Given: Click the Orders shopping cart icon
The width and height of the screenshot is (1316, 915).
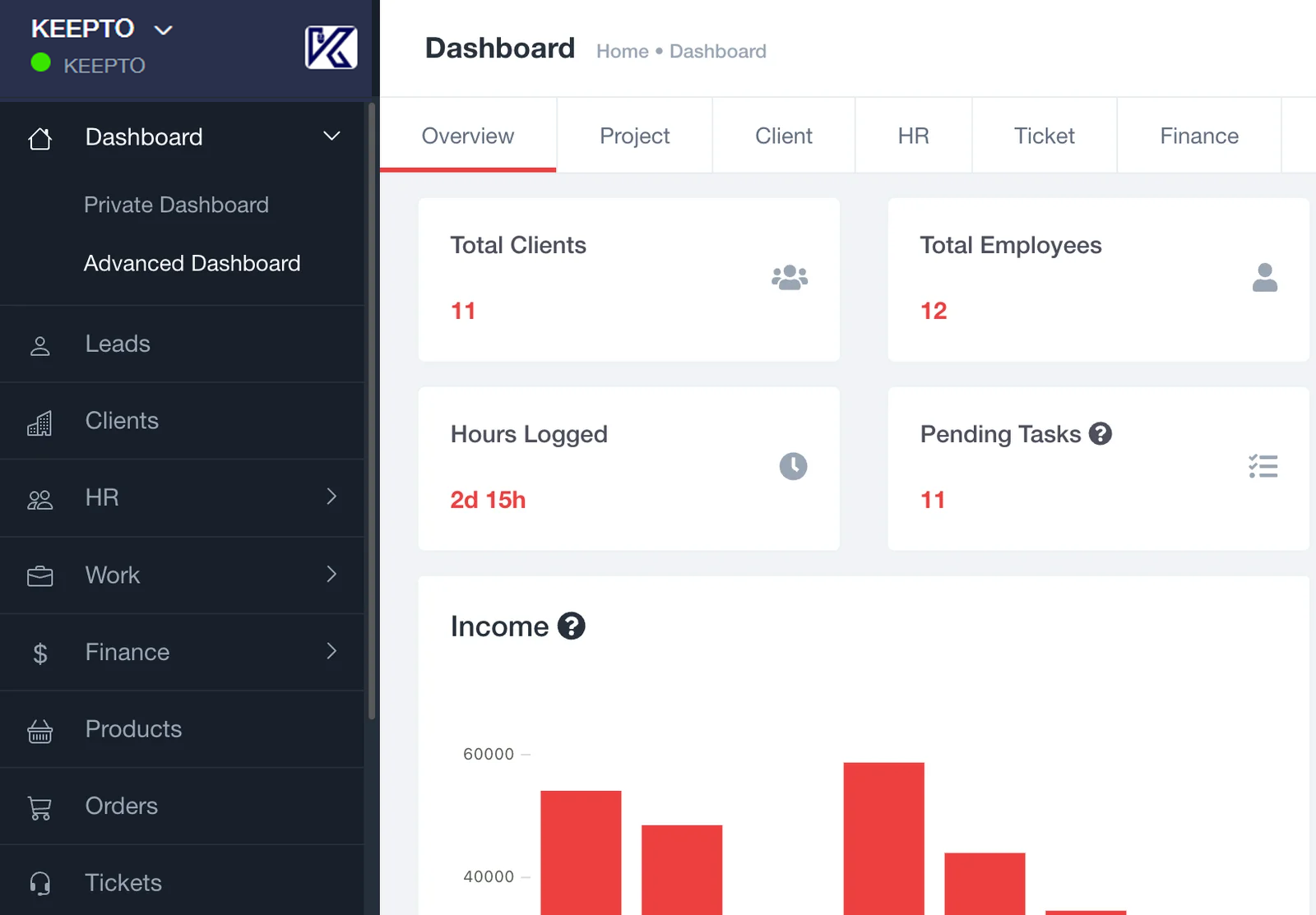Looking at the screenshot, I should 39,807.
